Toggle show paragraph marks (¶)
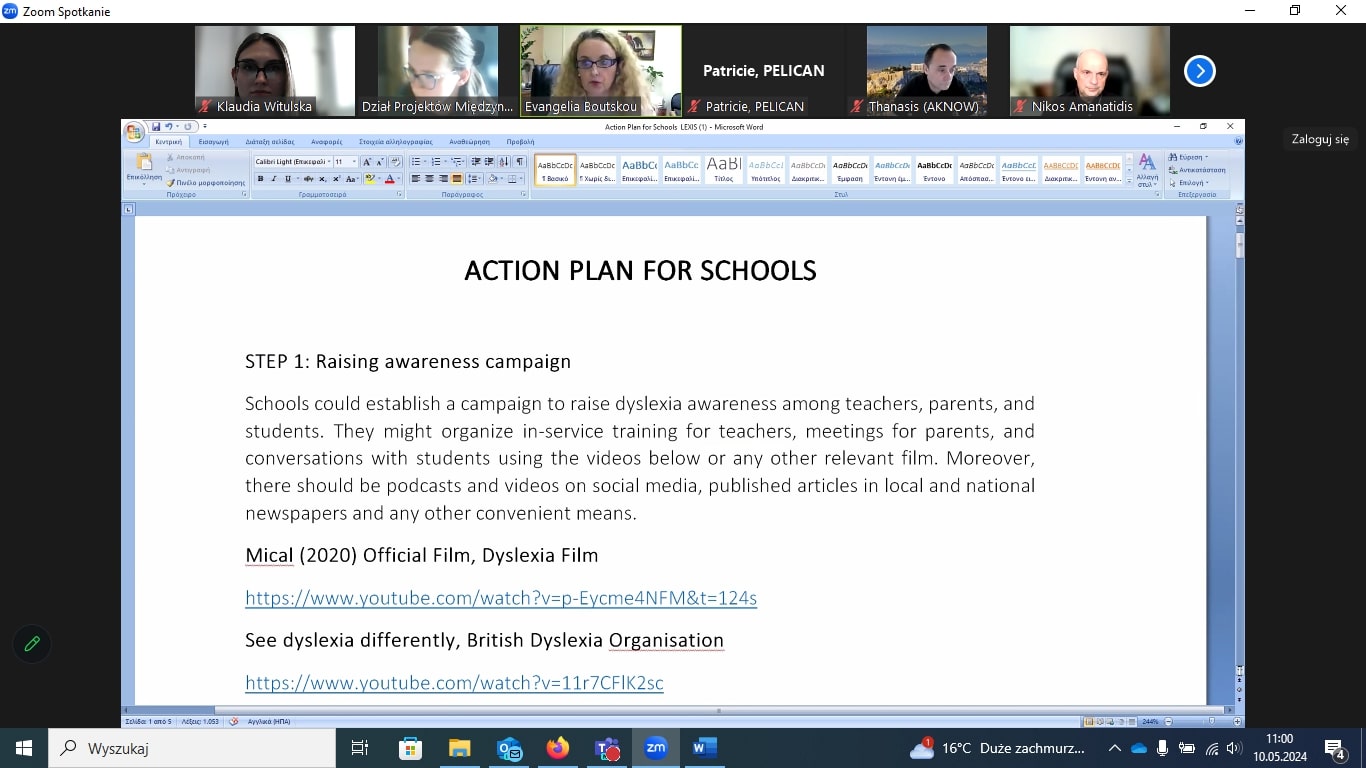The height and width of the screenshot is (768, 1366). click(519, 162)
